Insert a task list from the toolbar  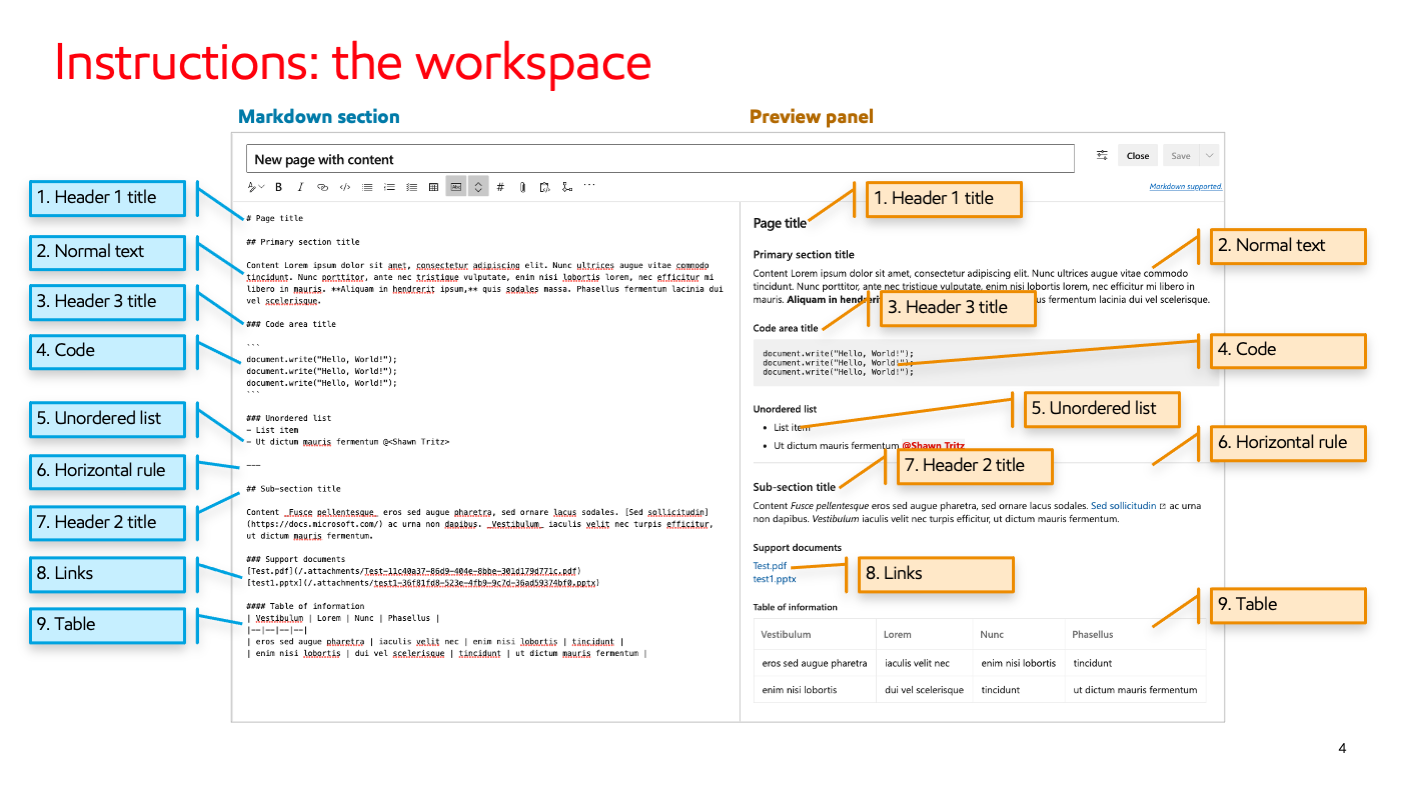click(x=411, y=187)
